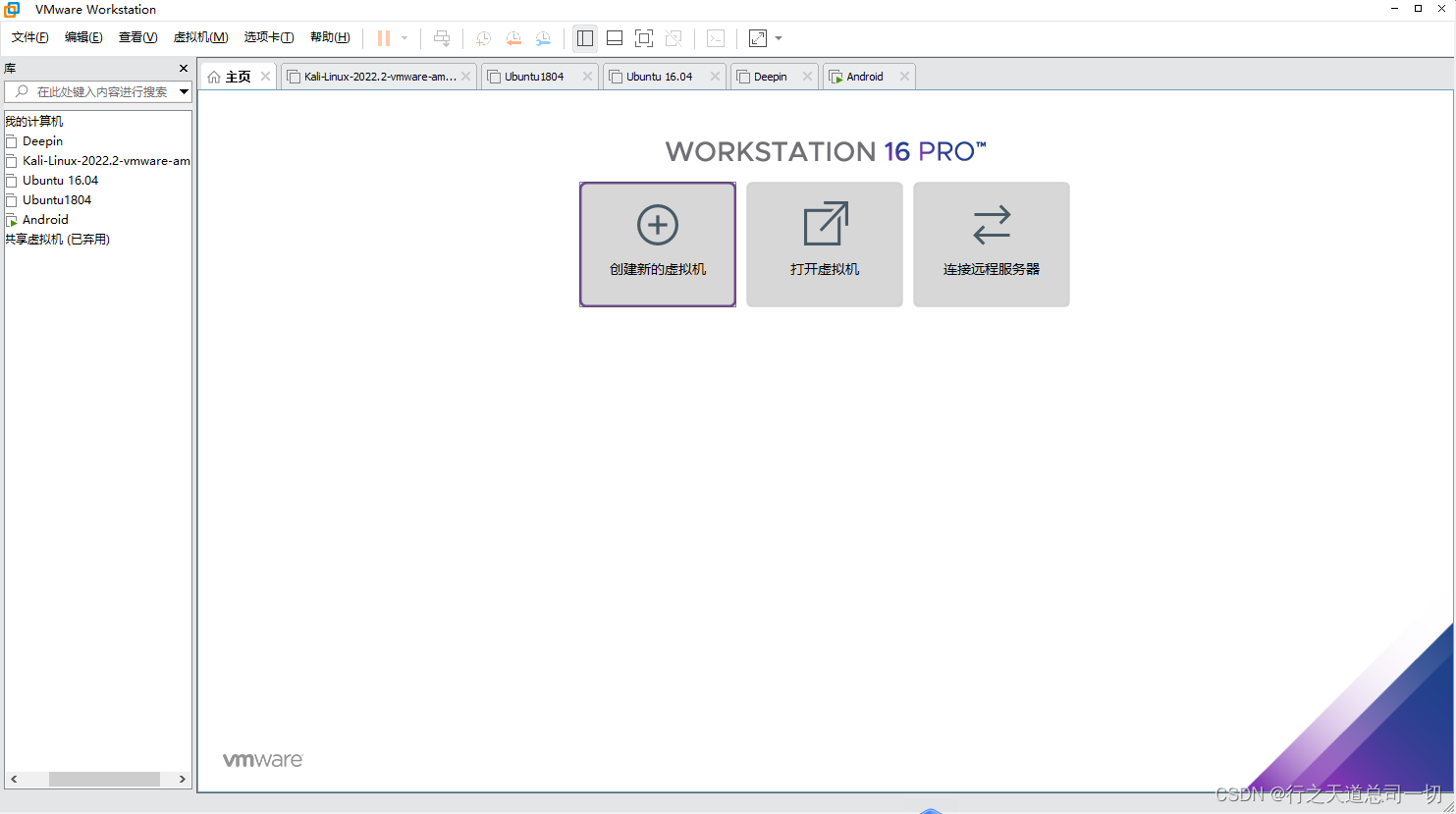Open the 虚拟机(M) menu

tap(200, 37)
